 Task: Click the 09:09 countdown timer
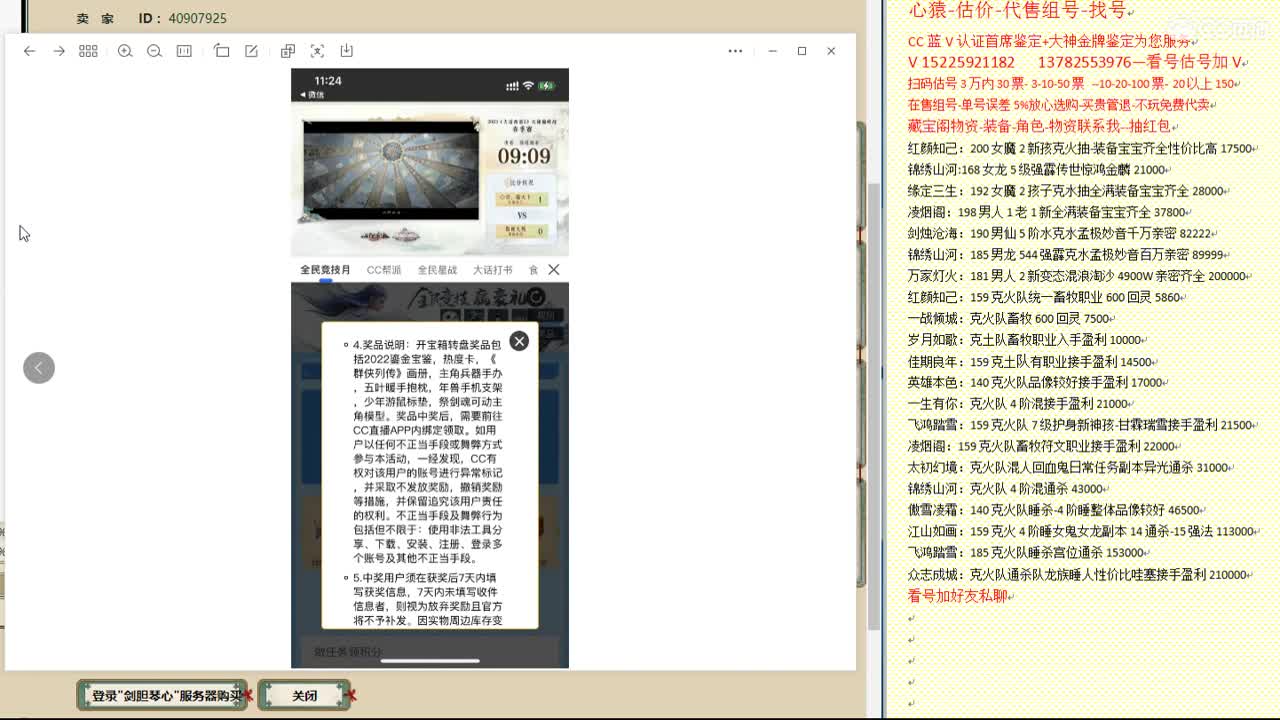(524, 157)
